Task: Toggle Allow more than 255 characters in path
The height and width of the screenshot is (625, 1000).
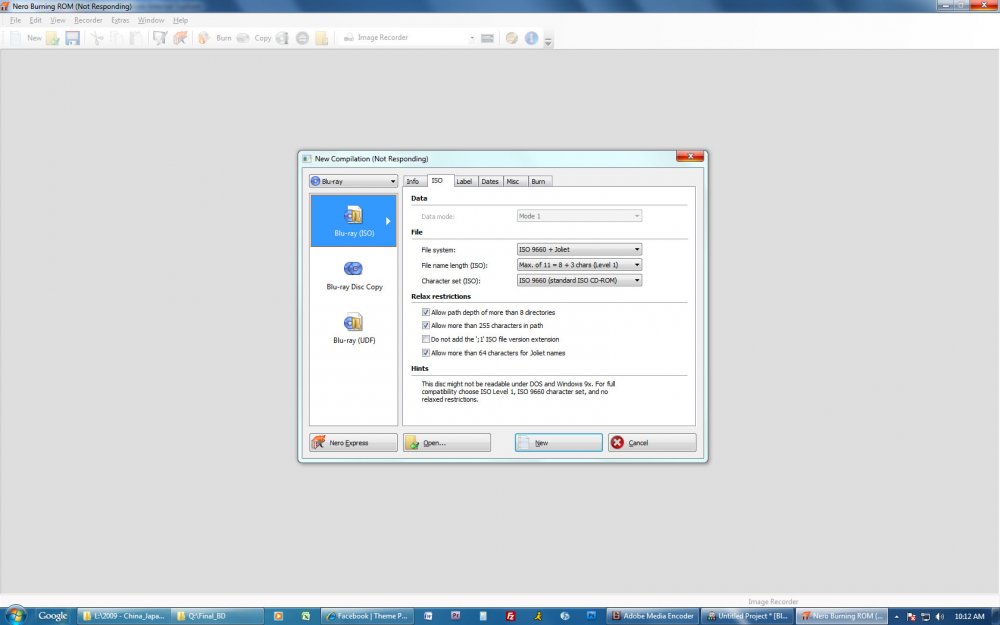Action: click(426, 326)
